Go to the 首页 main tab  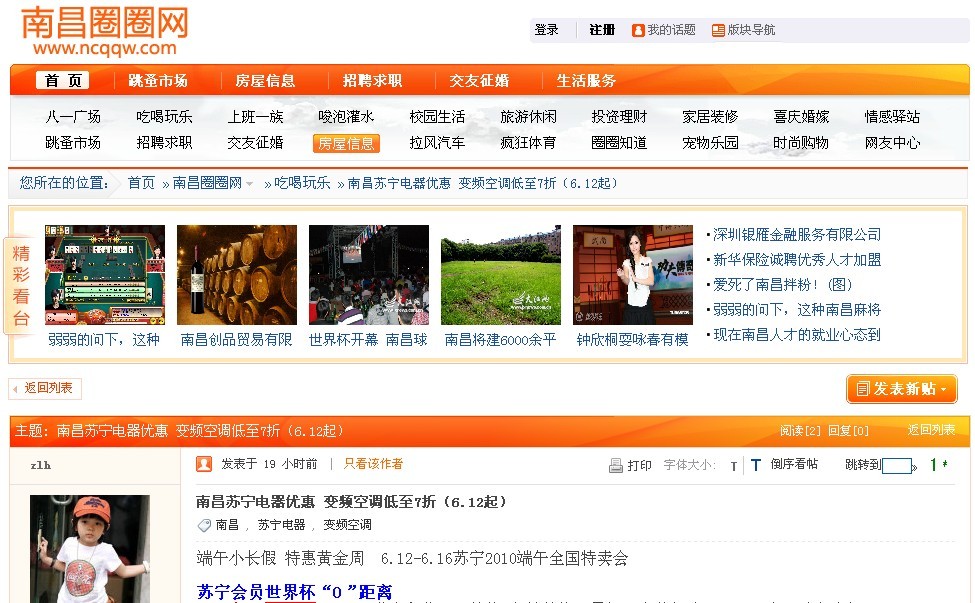point(62,80)
